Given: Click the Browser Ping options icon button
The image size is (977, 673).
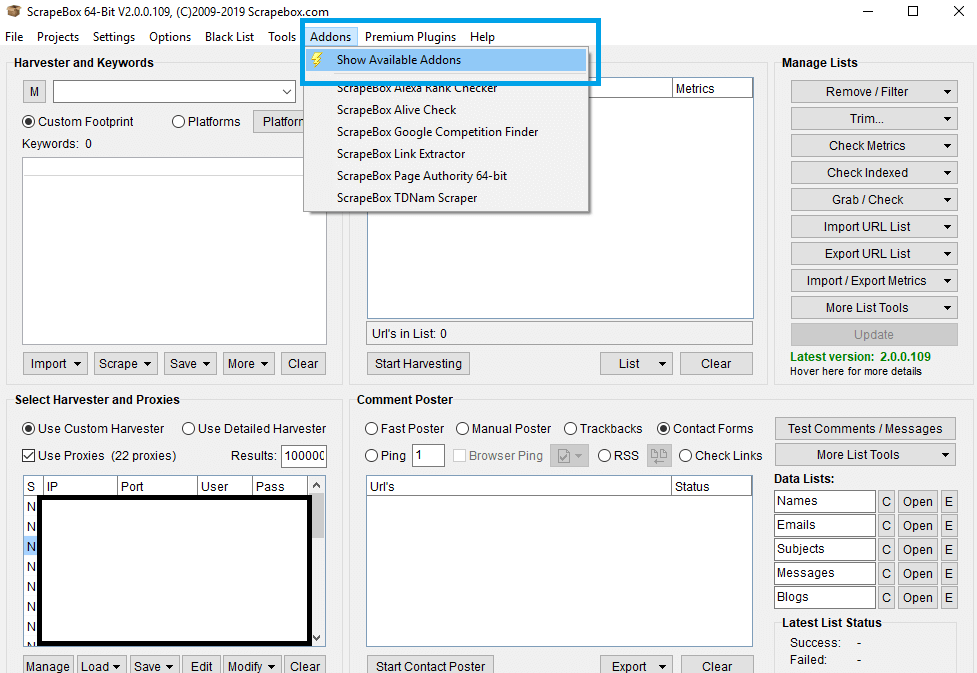Looking at the screenshot, I should pos(569,456).
